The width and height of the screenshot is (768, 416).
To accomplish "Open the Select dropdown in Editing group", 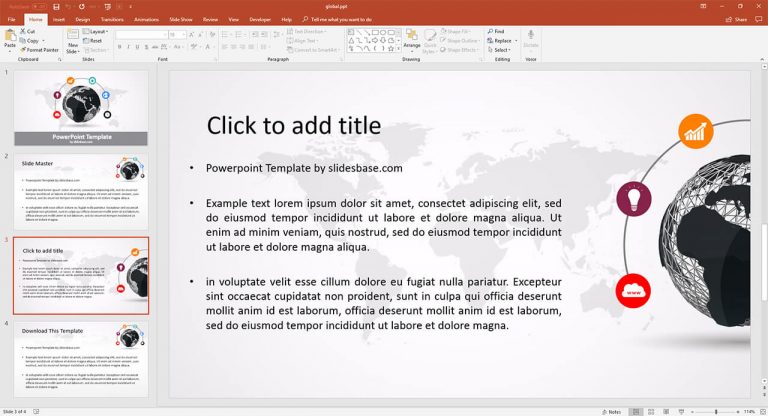I will click(x=500, y=49).
